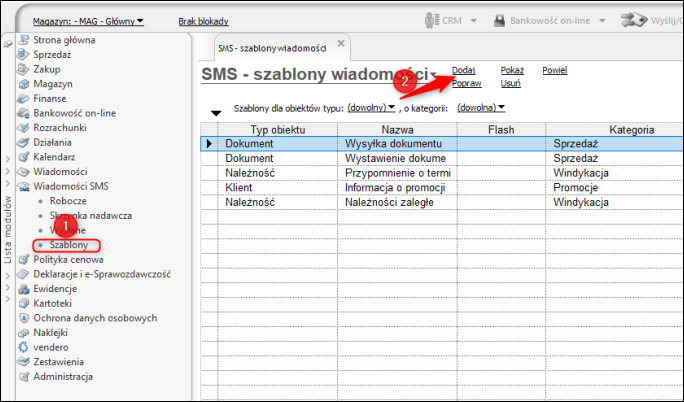Viewport: 684px width, 402px height.
Task: Open Skrzynka nadawcza under Wiadomości SMS
Action: click(91, 215)
